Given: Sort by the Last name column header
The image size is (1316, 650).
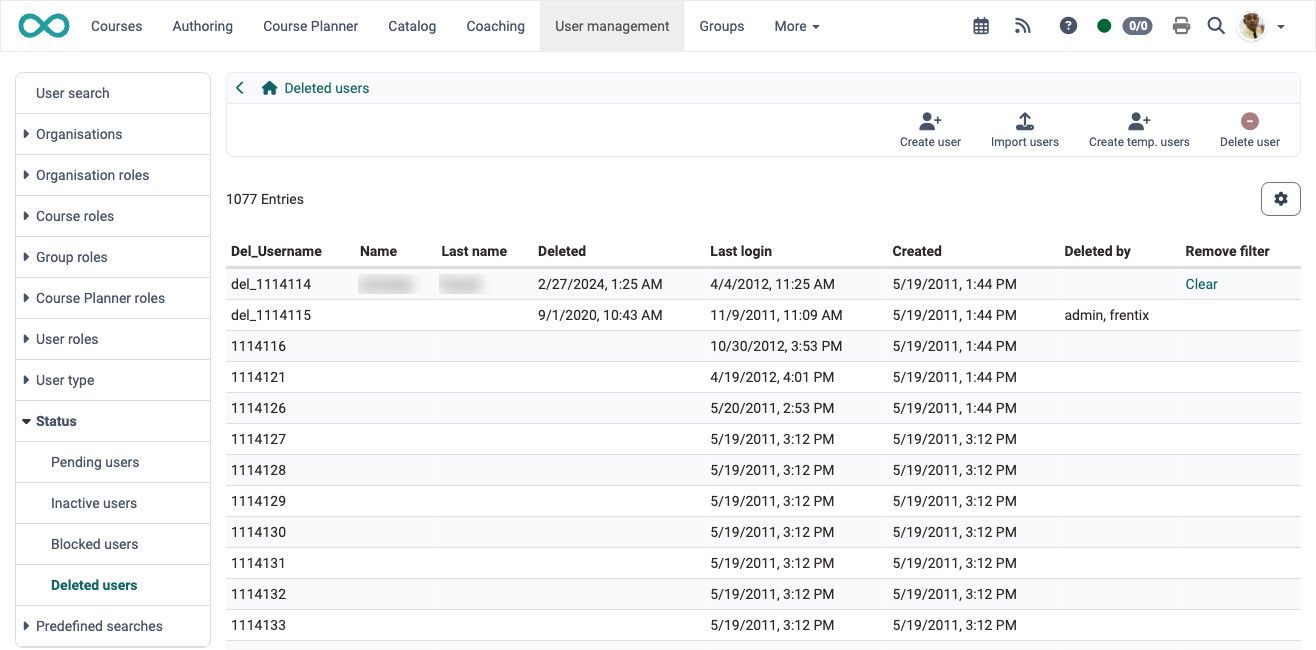Looking at the screenshot, I should (474, 251).
